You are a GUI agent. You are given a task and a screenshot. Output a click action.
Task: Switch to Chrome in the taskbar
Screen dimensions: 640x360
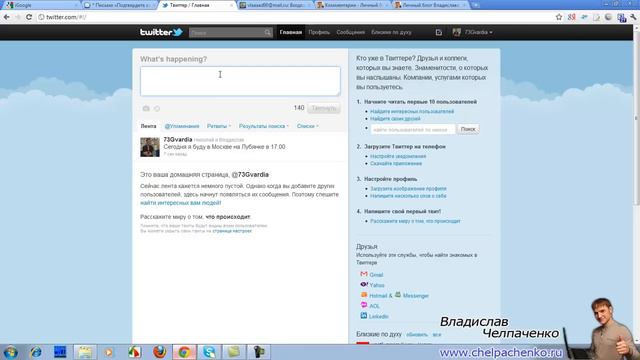click(x=184, y=352)
